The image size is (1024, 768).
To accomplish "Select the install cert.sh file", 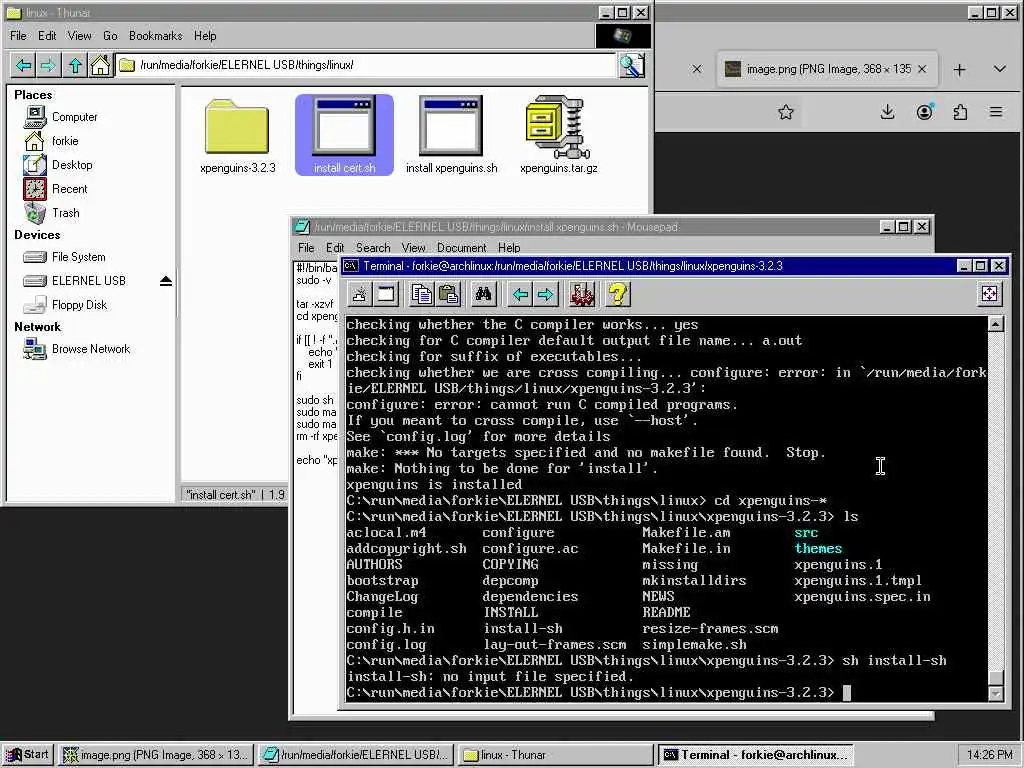I will (x=344, y=135).
